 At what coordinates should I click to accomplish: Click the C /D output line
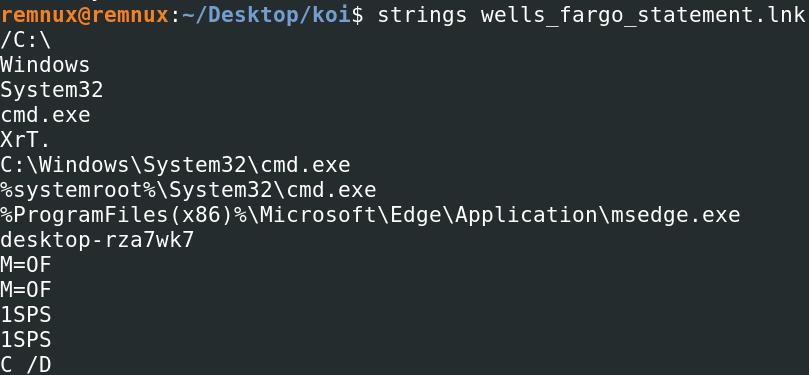pos(26,364)
